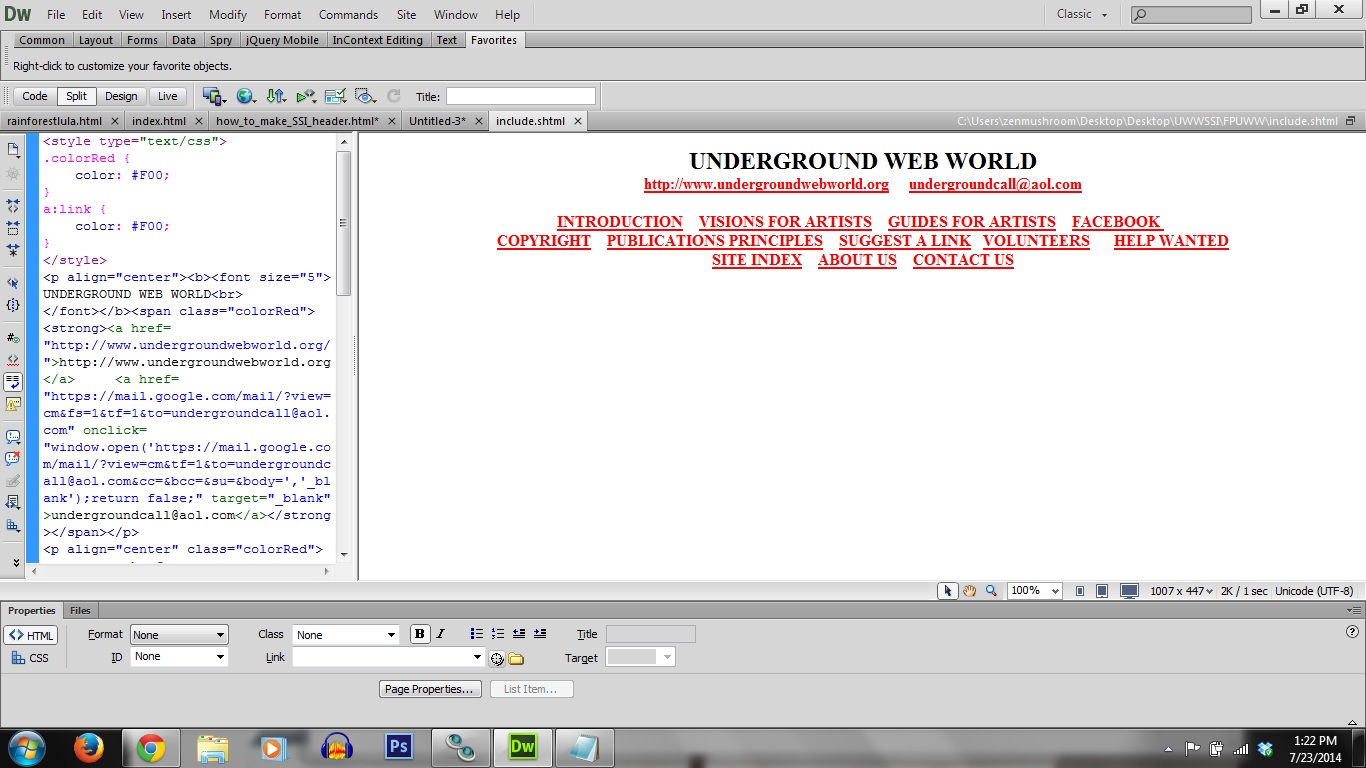Select the Hand tool in status bar
Viewport: 1366px width, 768px height.
[969, 591]
